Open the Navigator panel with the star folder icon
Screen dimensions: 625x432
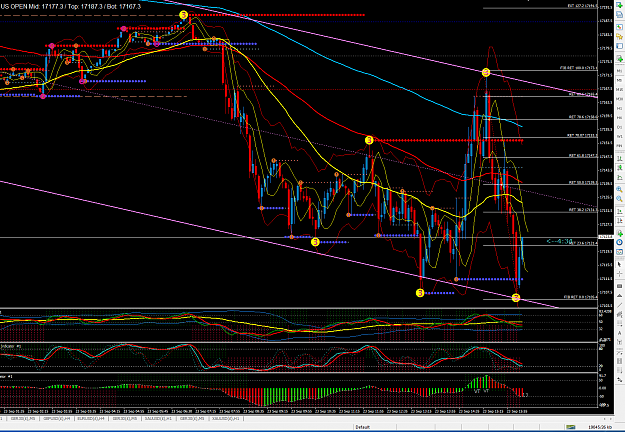620,37
